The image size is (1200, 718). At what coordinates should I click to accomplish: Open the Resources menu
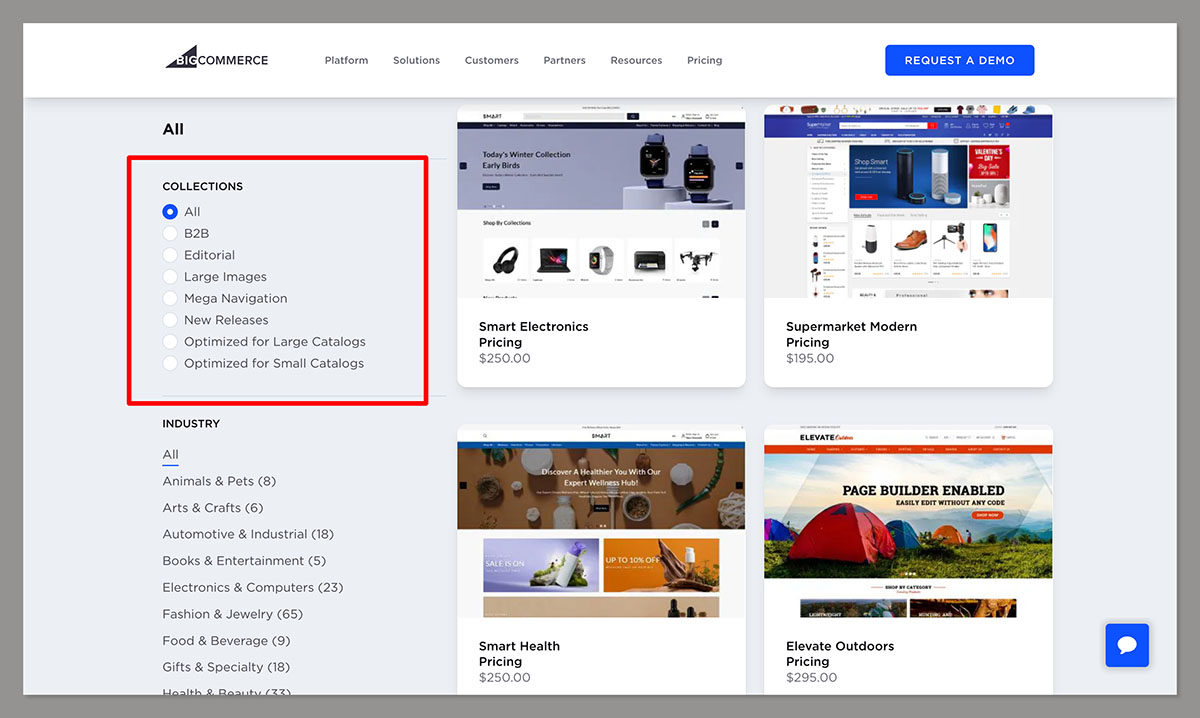[x=636, y=60]
